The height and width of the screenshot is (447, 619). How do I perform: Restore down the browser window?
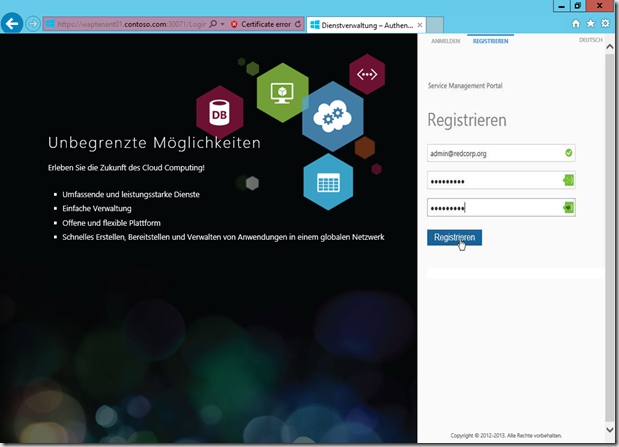click(x=578, y=6)
